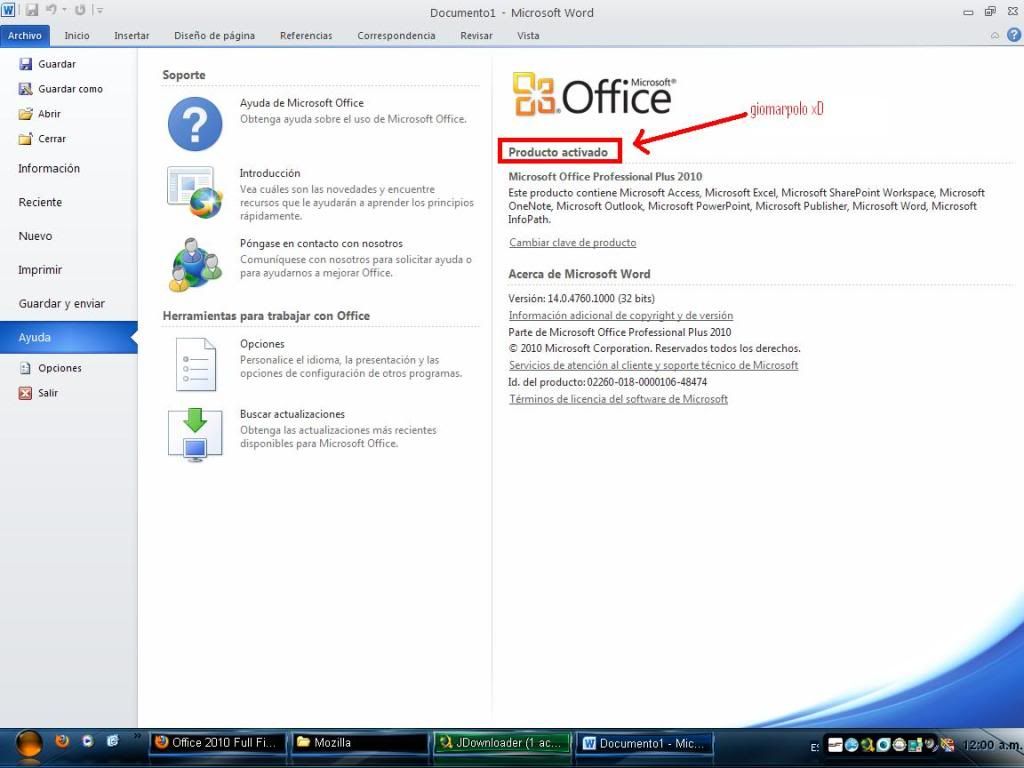Switch to the Revisar tab
Image resolution: width=1024 pixels, height=768 pixels.
[x=476, y=35]
